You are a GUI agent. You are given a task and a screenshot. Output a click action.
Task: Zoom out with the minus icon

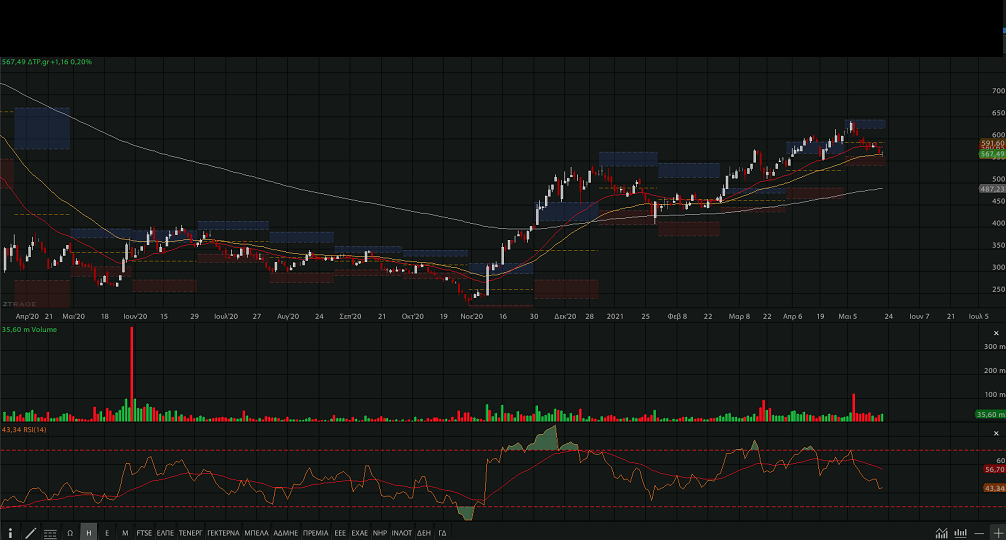979,533
